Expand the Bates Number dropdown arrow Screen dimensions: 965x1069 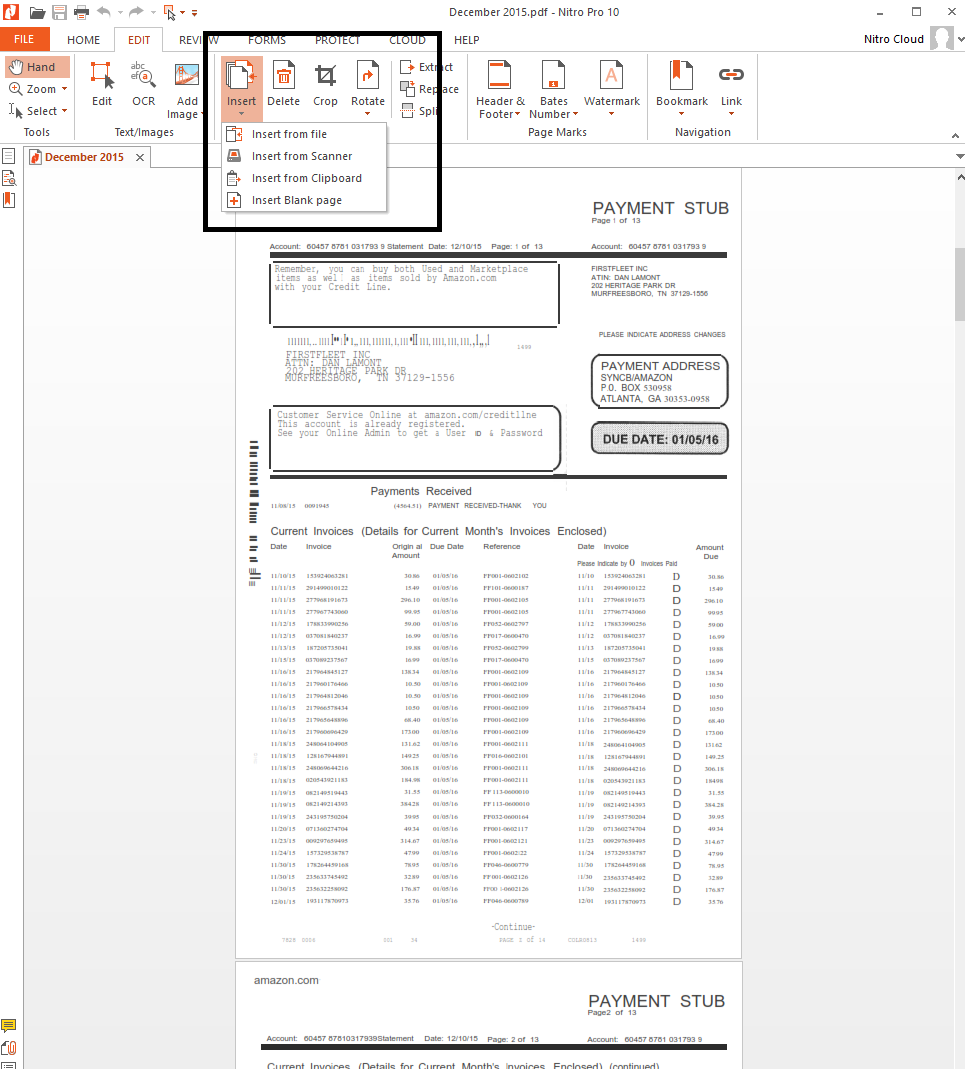tap(576, 114)
